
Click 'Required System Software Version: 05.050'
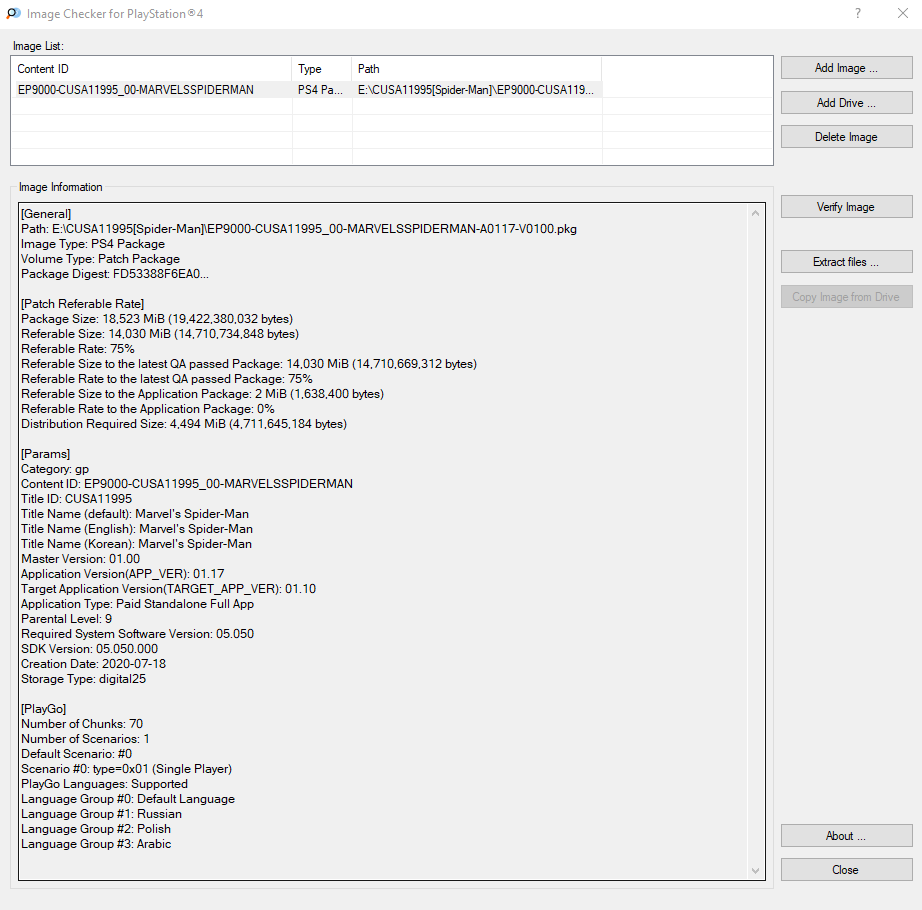click(138, 634)
